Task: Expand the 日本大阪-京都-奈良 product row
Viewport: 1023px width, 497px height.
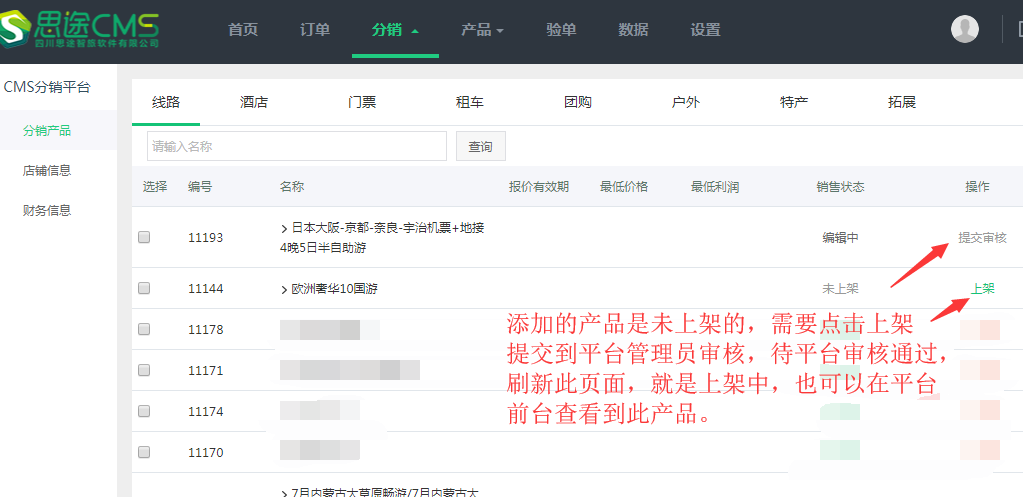Action: pyautogui.click(x=285, y=229)
